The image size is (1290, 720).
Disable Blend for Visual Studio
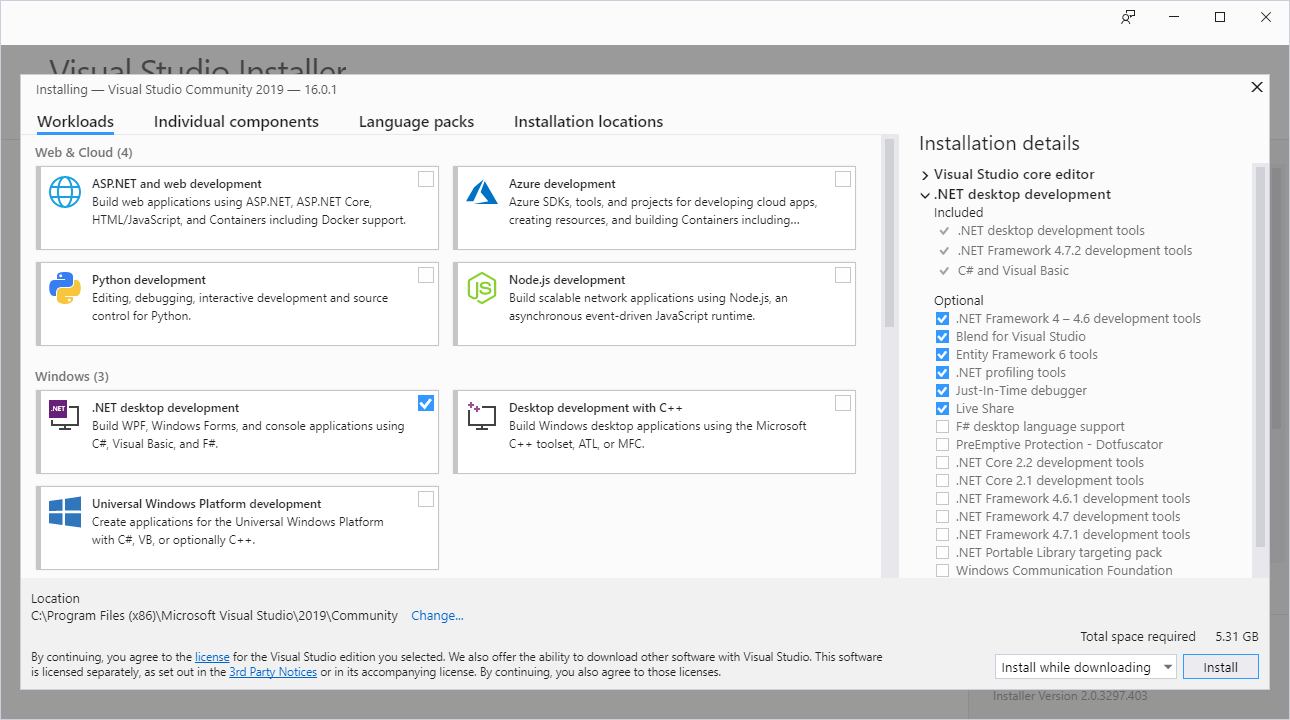[x=941, y=336]
